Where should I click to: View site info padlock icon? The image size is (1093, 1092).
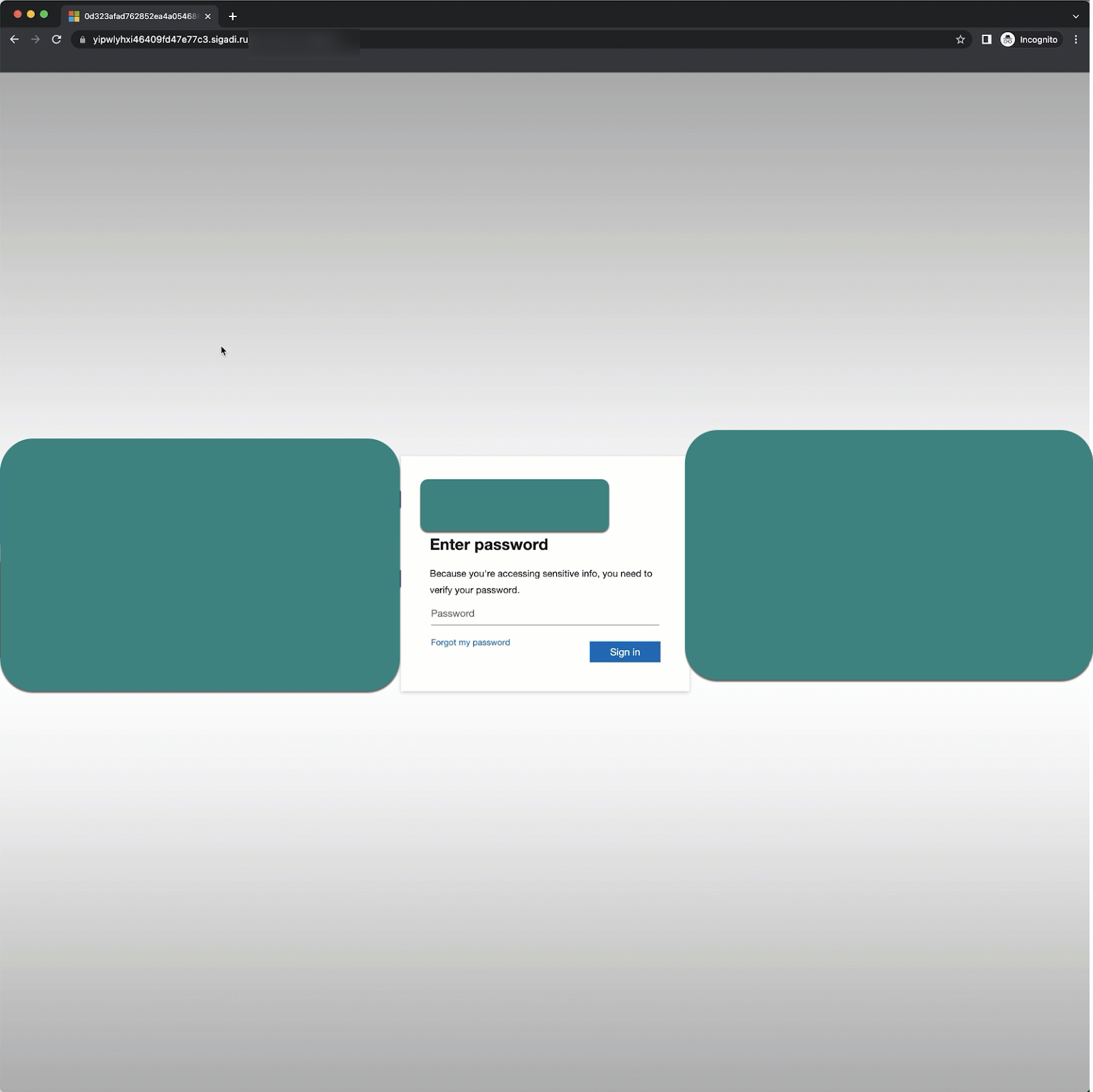83,40
